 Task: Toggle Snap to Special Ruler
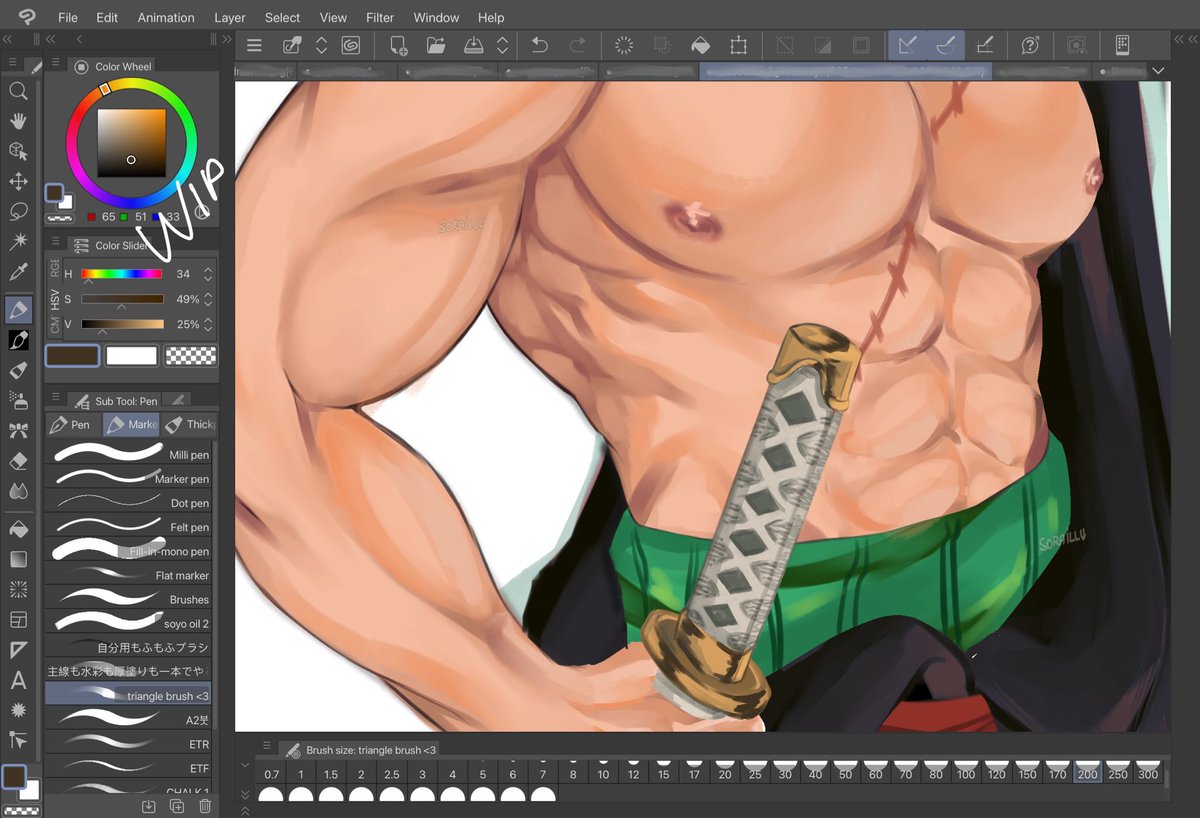[x=946, y=45]
